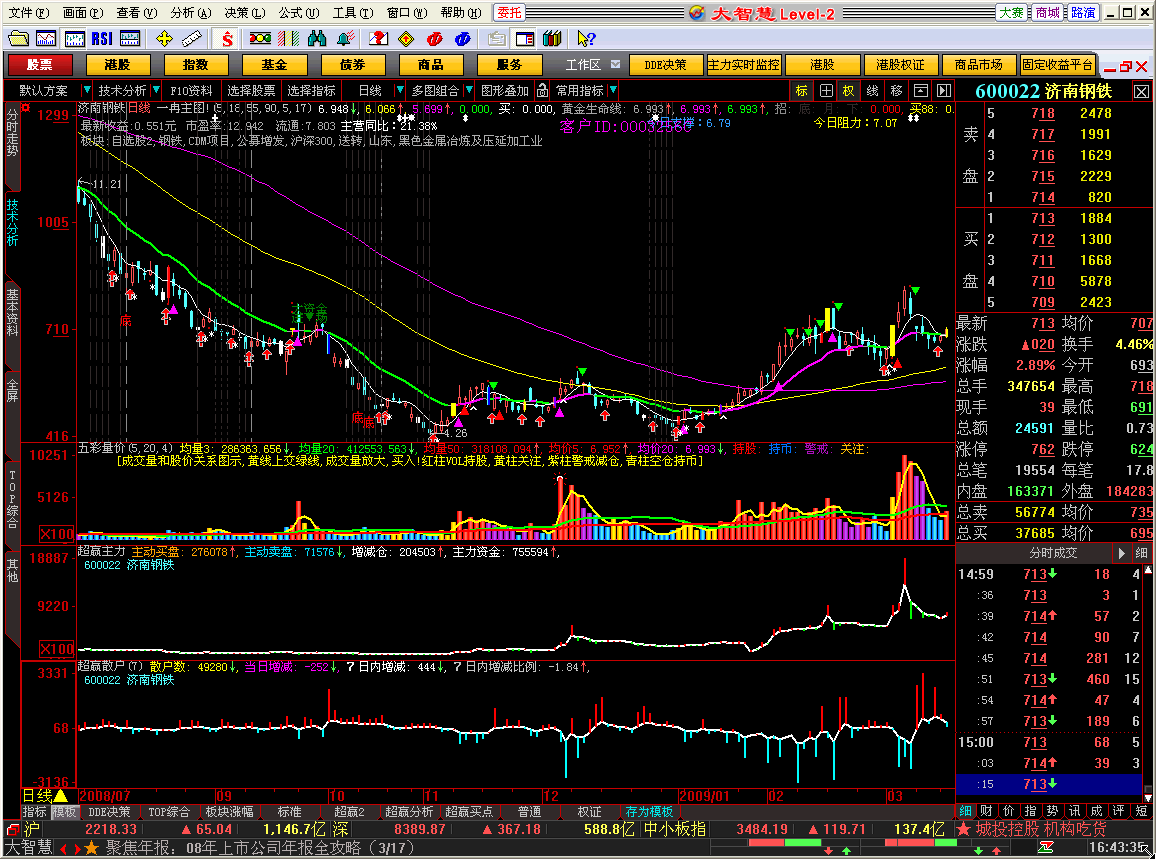Click the panel layout window icon
This screenshot has width=1156, height=859.
click(524, 38)
